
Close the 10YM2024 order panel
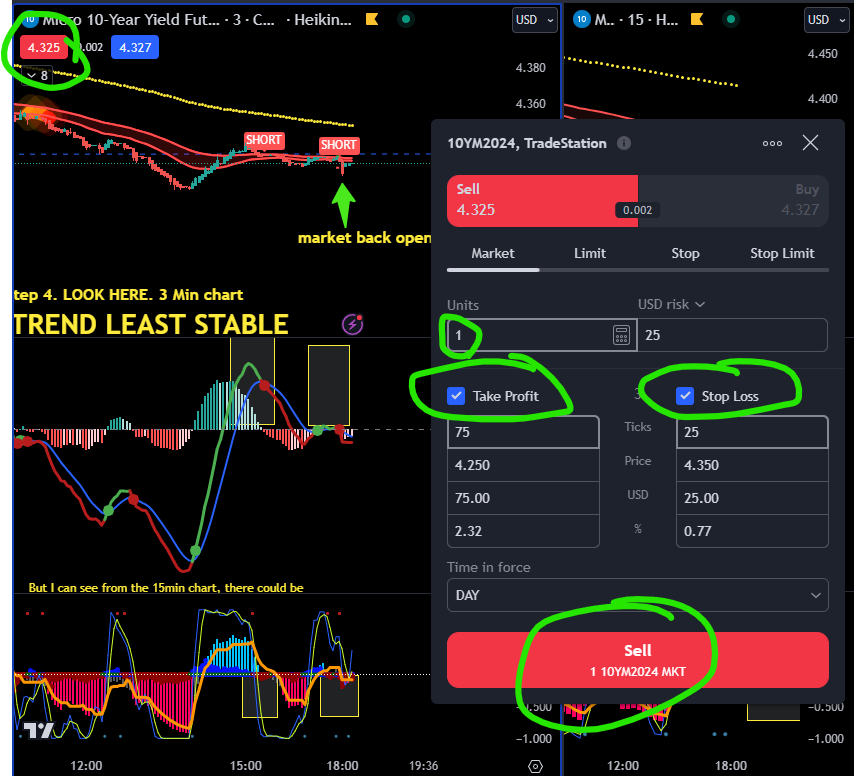click(x=810, y=143)
